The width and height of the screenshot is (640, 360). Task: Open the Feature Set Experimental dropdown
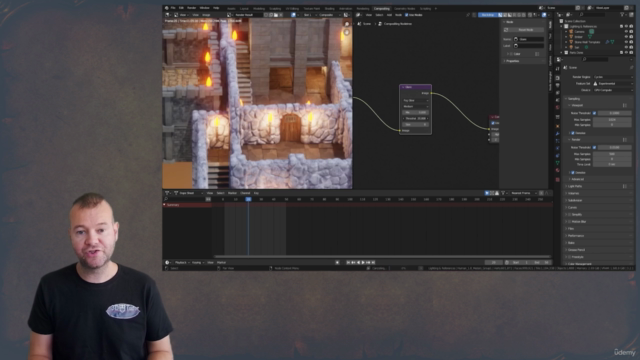click(613, 83)
